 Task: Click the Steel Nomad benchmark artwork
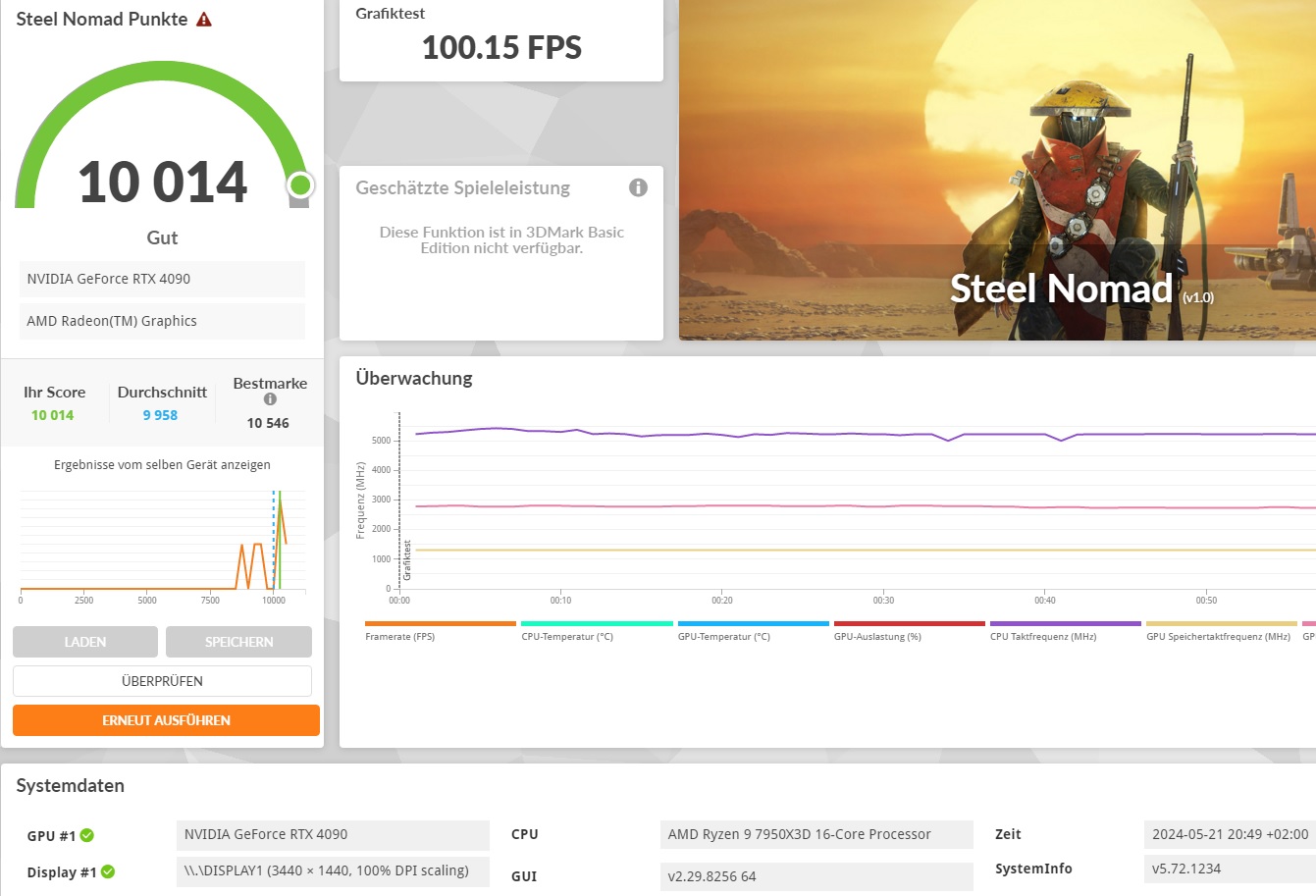pos(997,170)
